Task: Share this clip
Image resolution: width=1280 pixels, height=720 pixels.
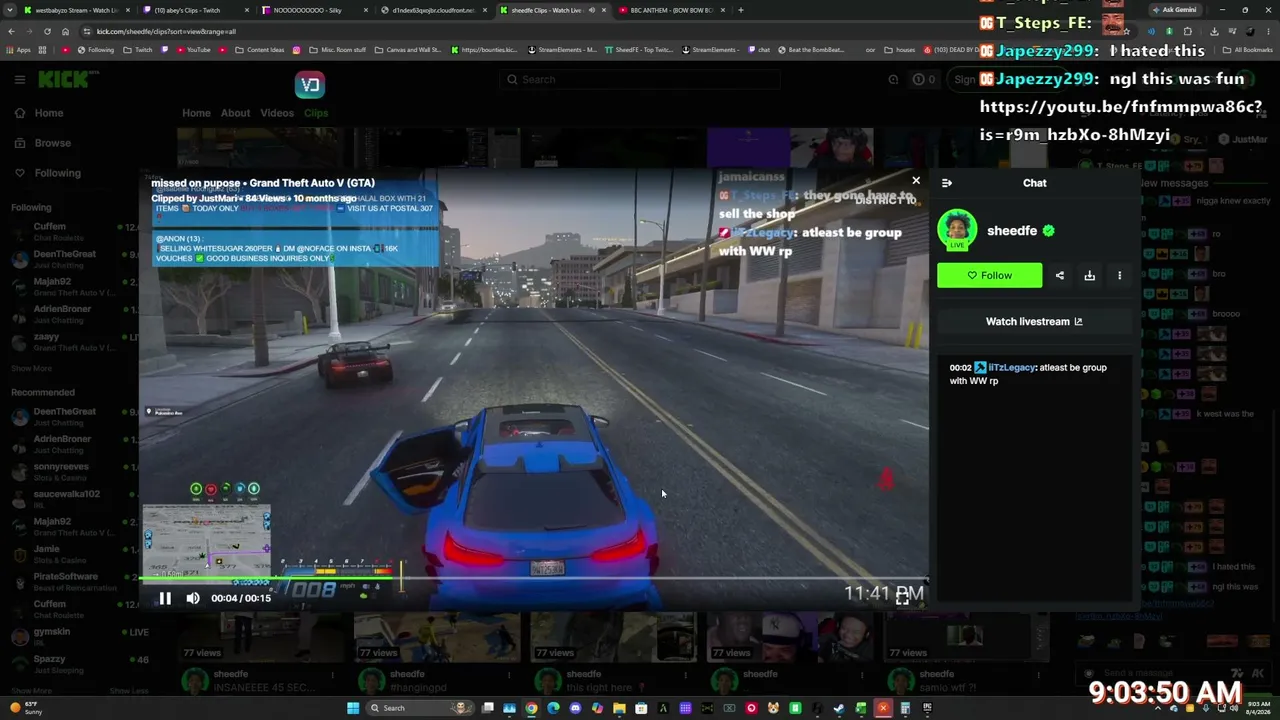Action: pyautogui.click(x=1060, y=275)
